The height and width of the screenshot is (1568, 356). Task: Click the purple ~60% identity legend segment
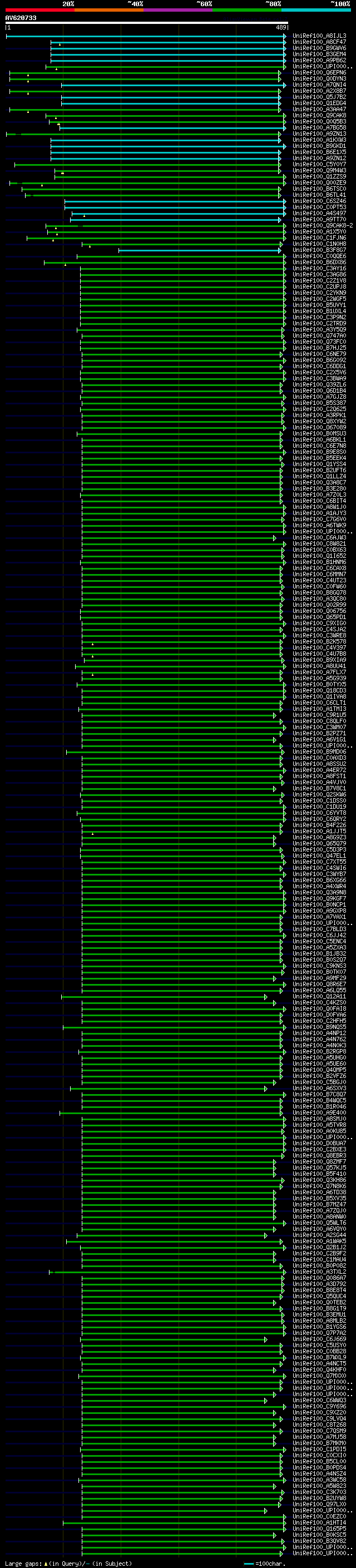(x=179, y=10)
